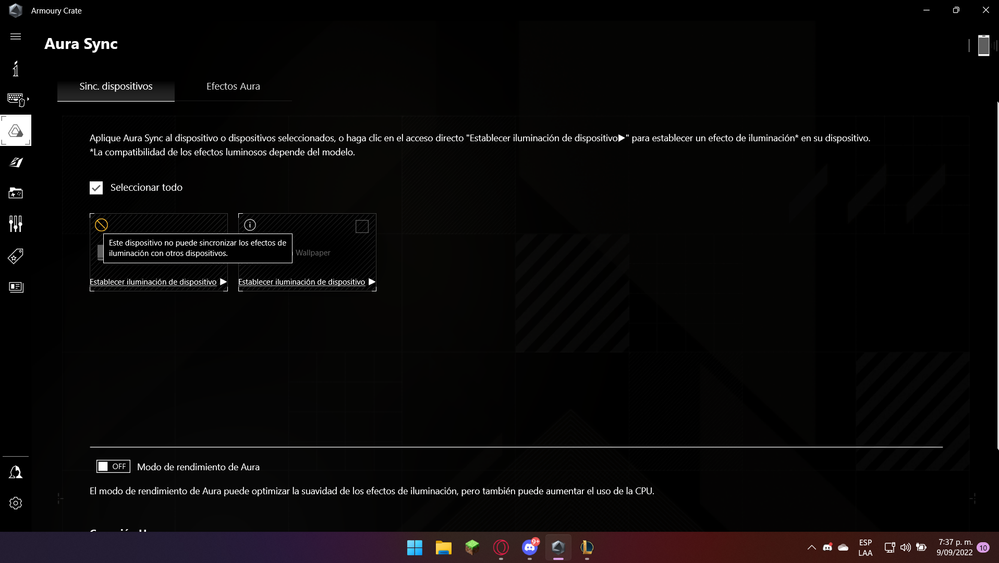The width and height of the screenshot is (999, 563).
Task: Open the Home info icon in sidebar
Action: (15, 68)
